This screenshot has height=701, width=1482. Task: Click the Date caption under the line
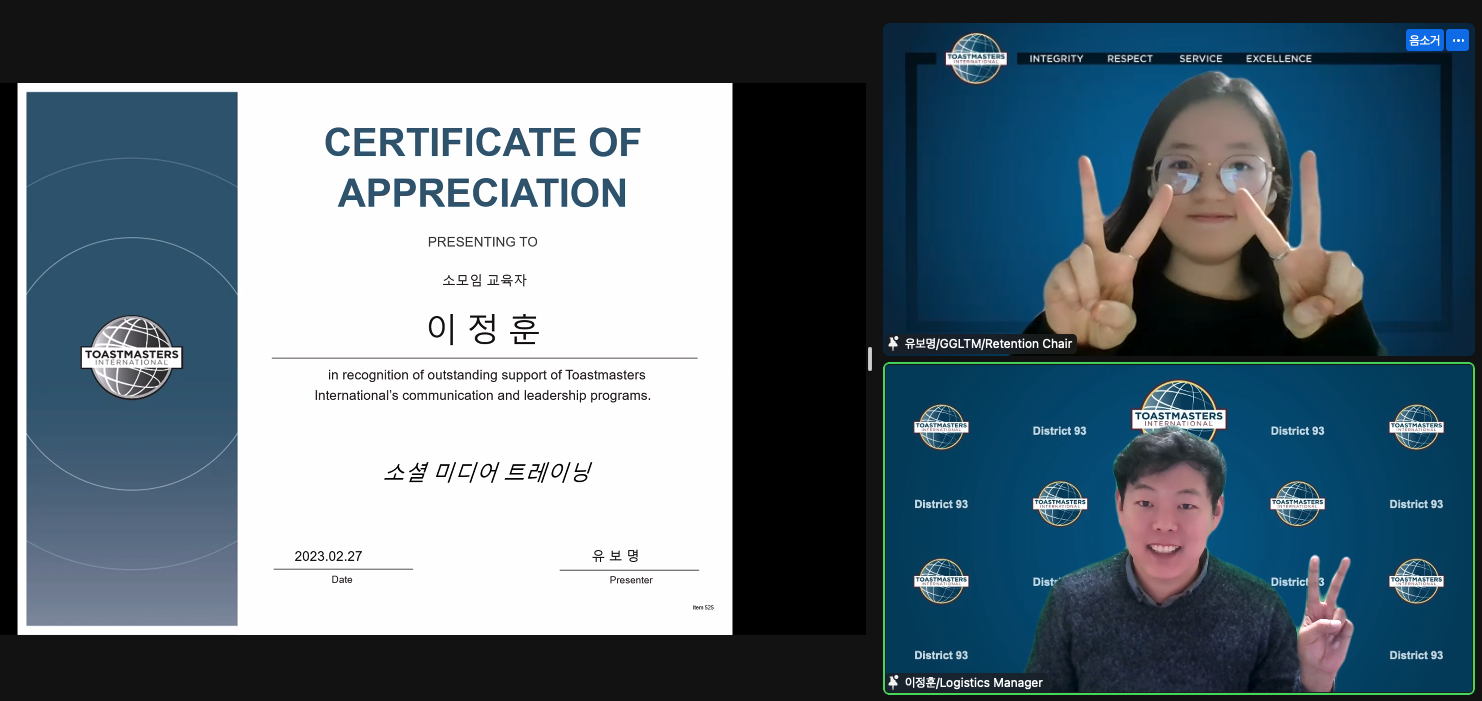(342, 580)
